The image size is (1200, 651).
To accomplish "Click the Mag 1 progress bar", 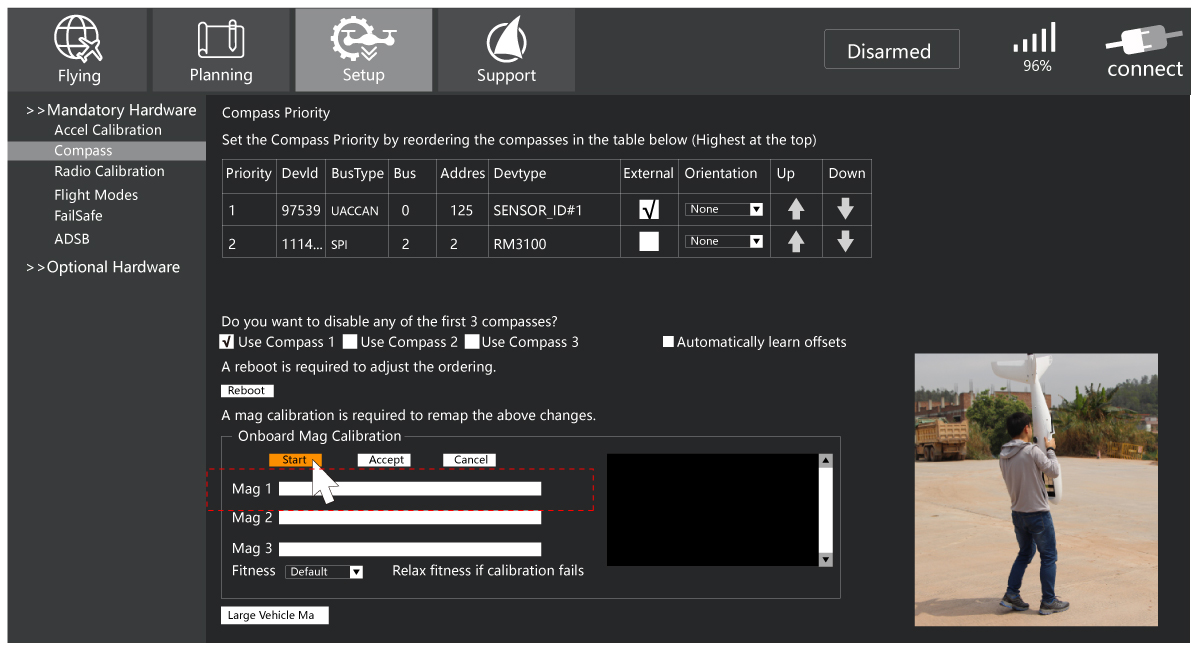I will coord(410,489).
